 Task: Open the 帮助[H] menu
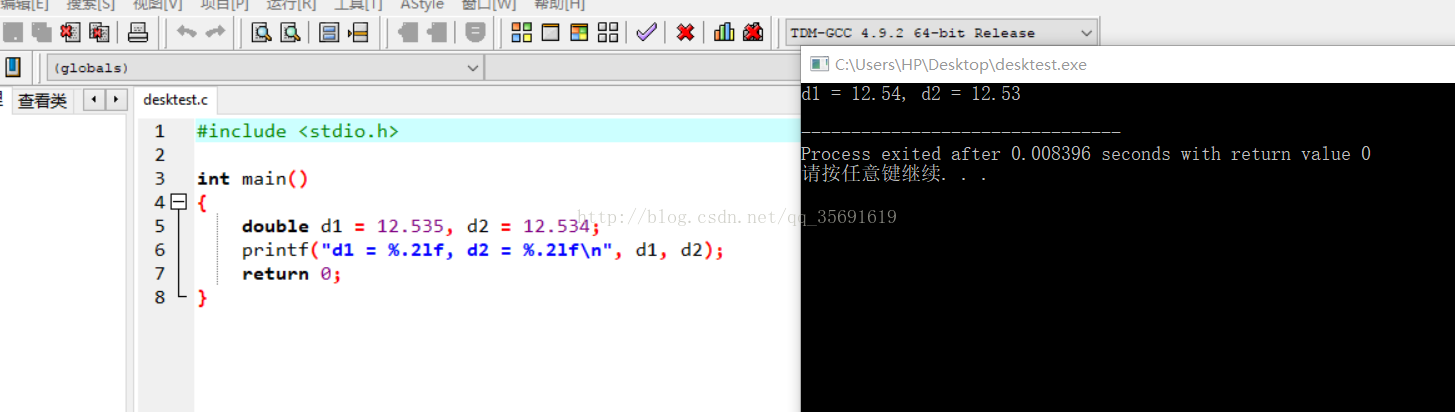[560, 5]
